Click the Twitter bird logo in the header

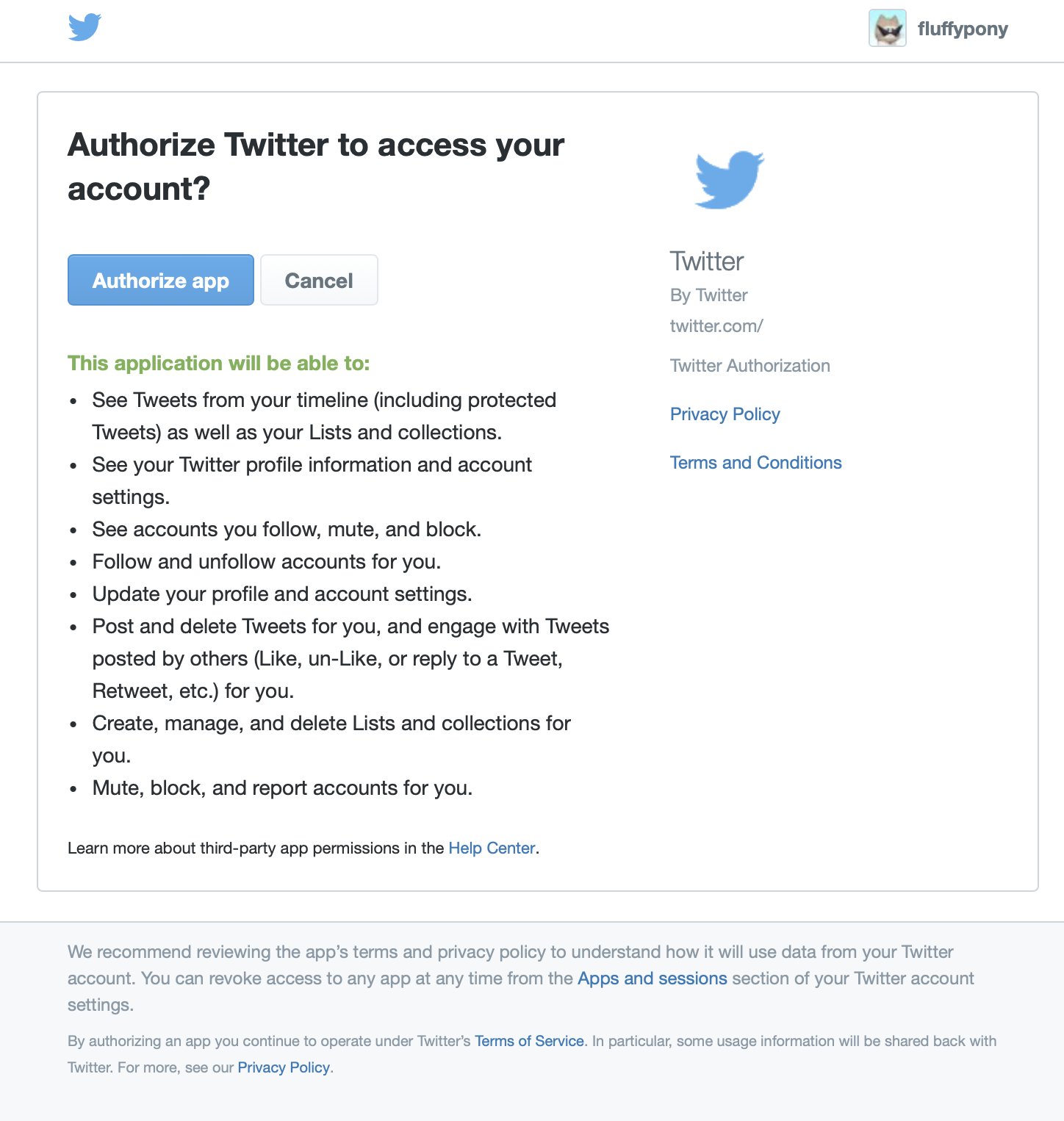tap(83, 29)
